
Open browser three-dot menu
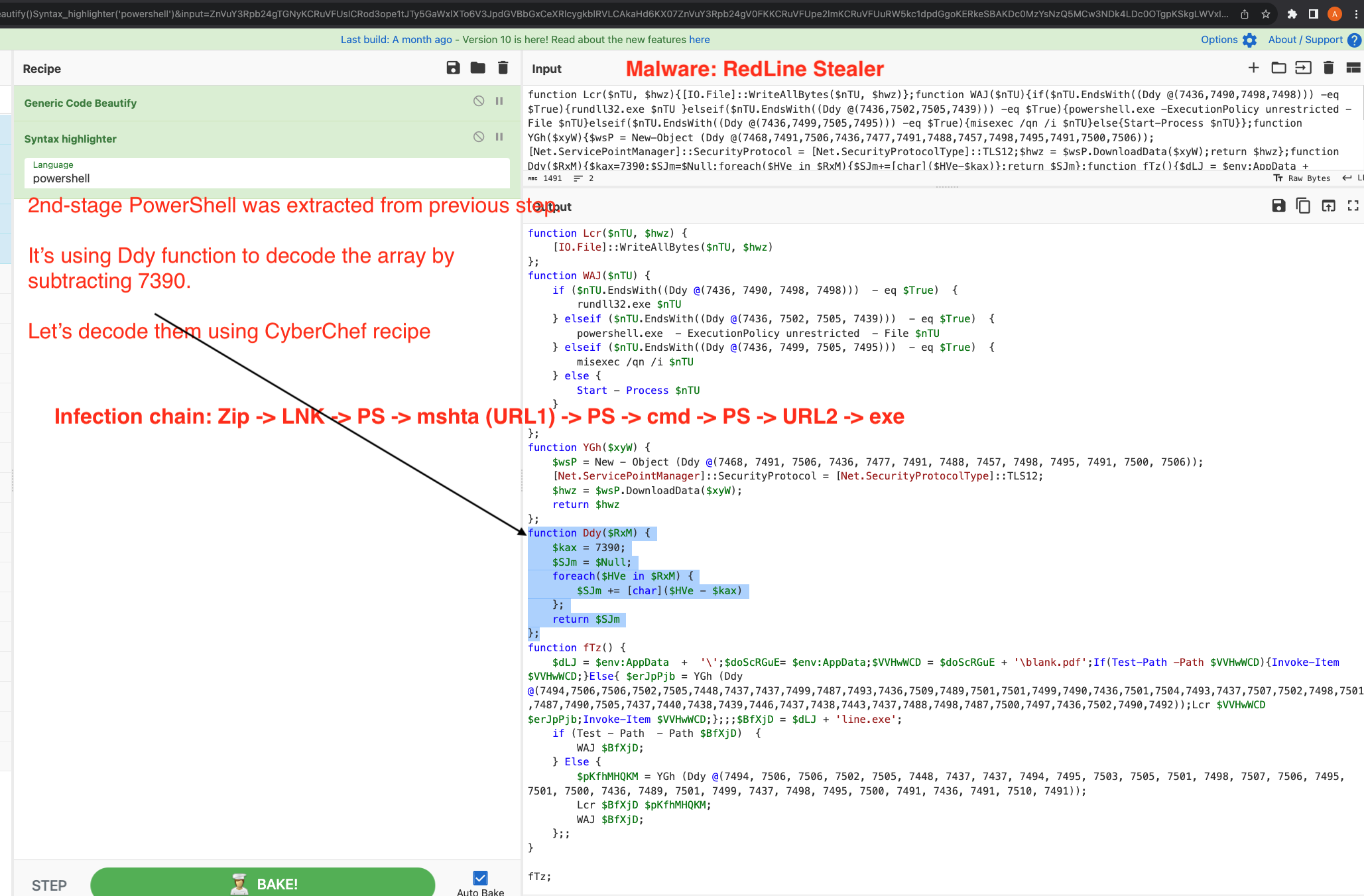click(x=1356, y=14)
